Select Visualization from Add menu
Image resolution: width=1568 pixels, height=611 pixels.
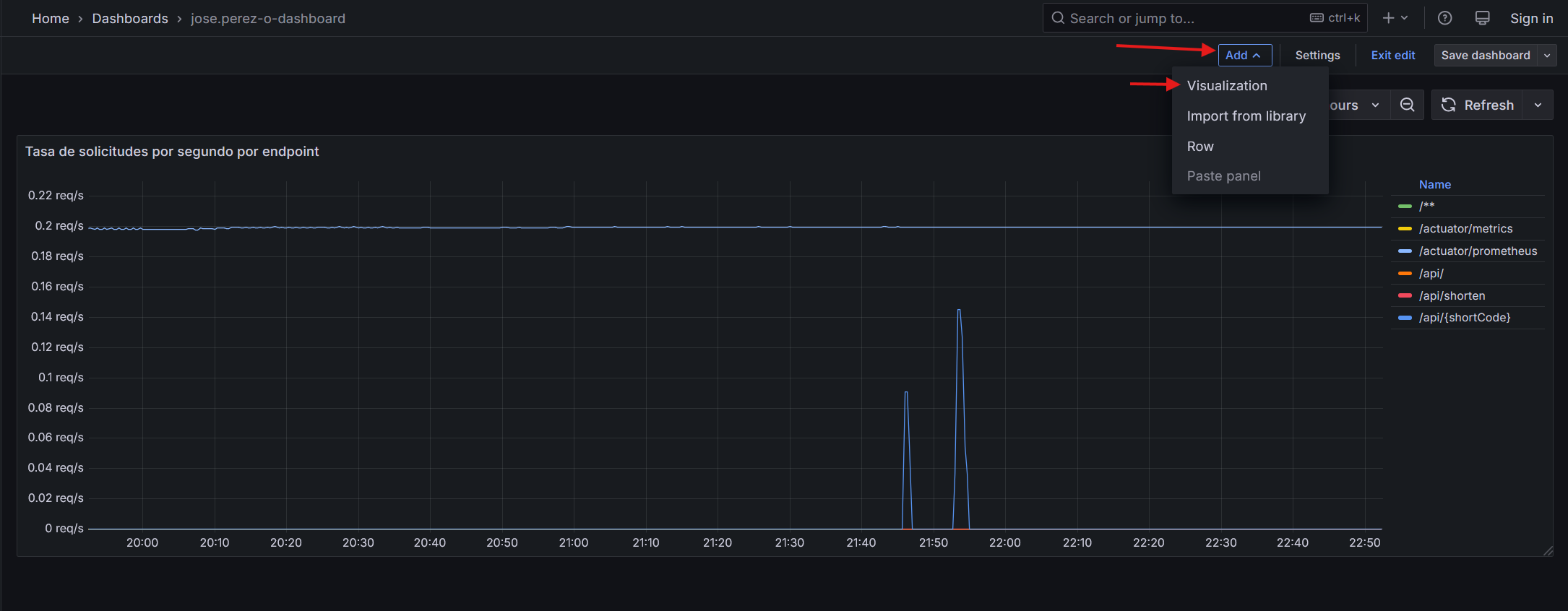(x=1226, y=86)
